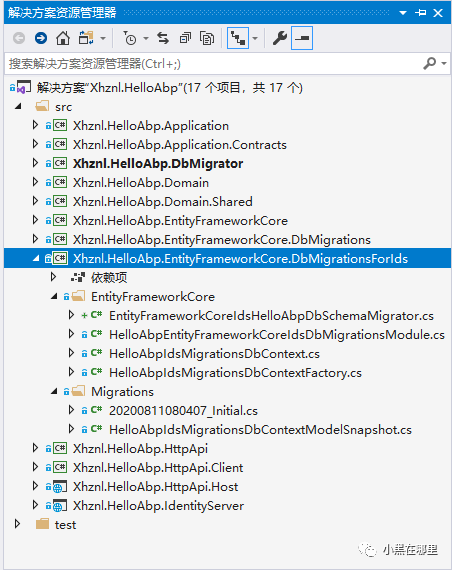452x570 pixels.
Task: Click the Migrations folder icon
Action: click(x=79, y=391)
